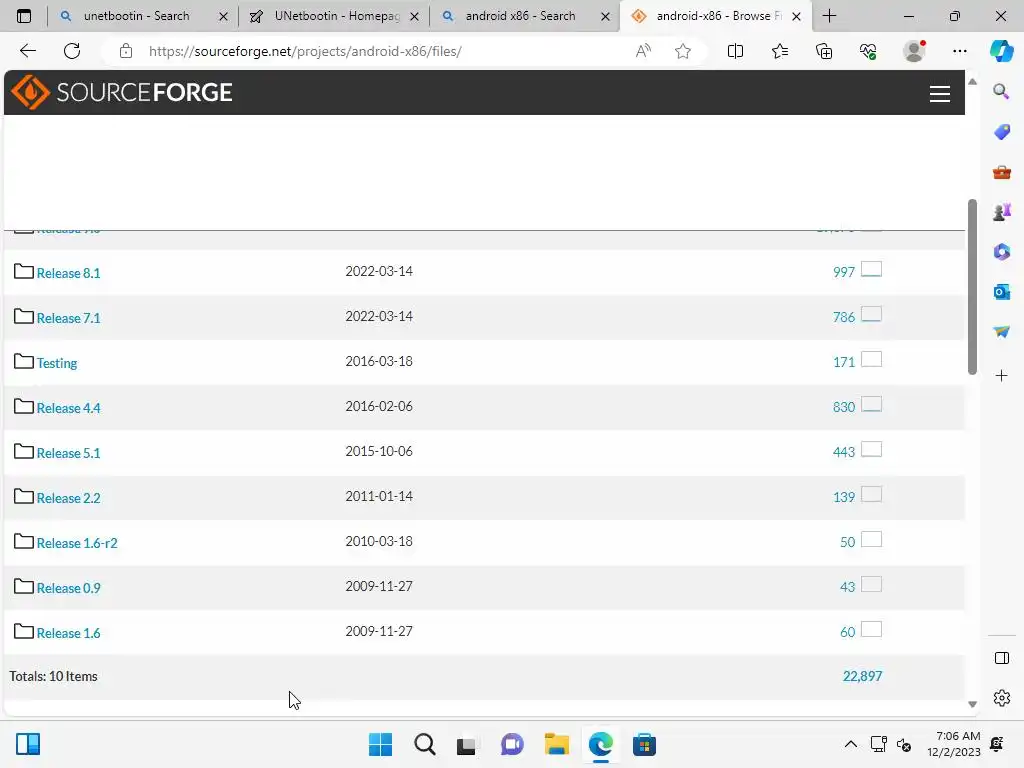
Task: Tick the checkbox for Testing folder
Action: coord(871,359)
